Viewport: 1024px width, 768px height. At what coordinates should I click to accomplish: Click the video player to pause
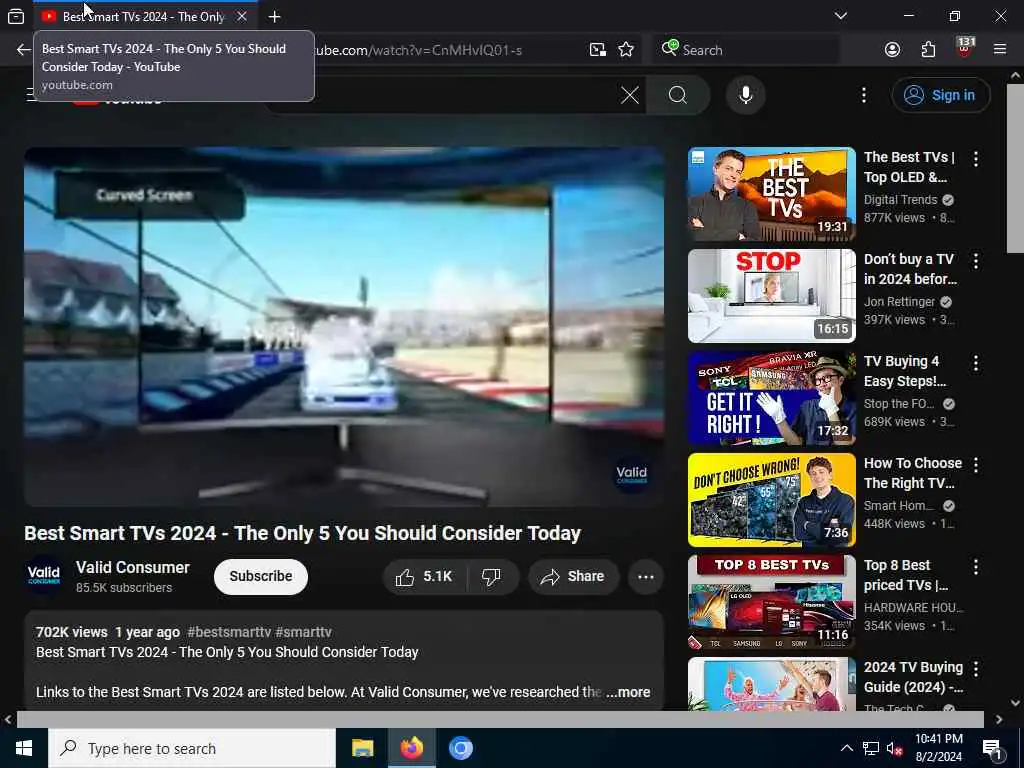point(344,327)
